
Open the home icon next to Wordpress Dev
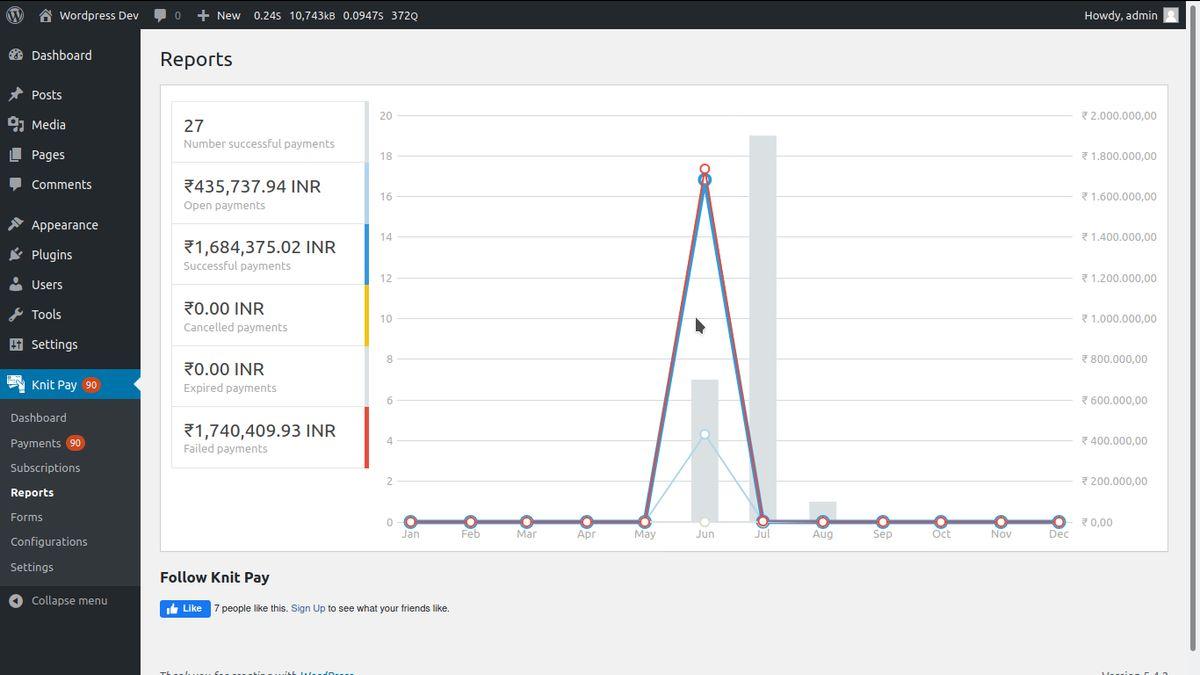[46, 15]
